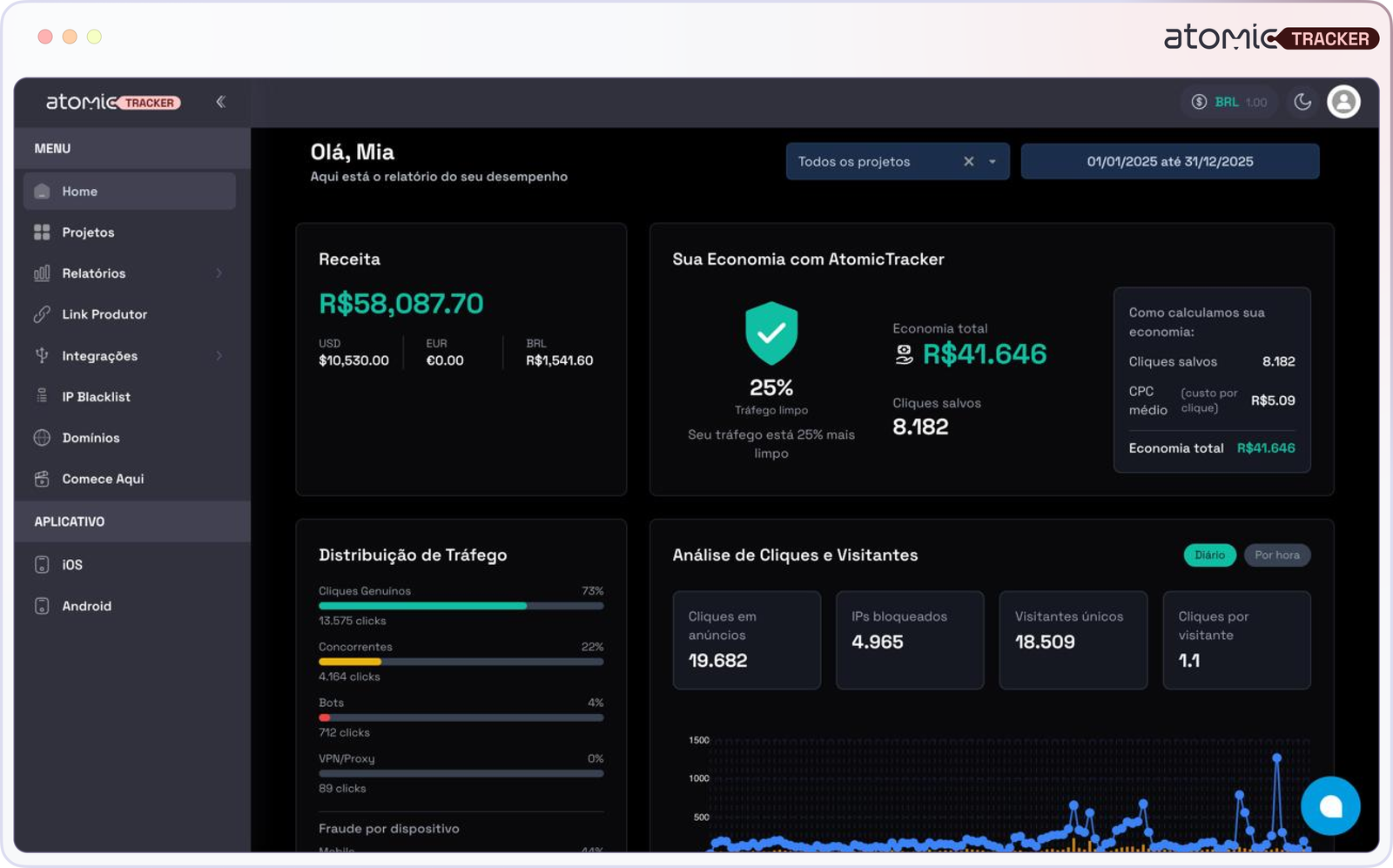The height and width of the screenshot is (868, 1393).
Task: Expand the Integrações submenu chevron
Action: click(219, 355)
